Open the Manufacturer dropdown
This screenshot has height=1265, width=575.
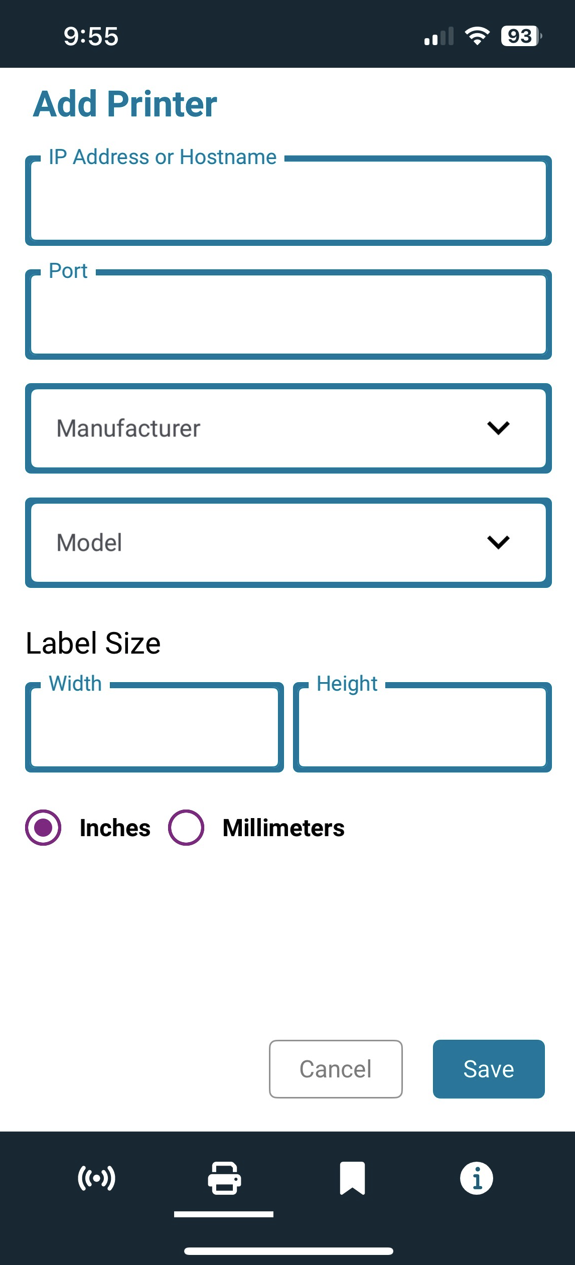coord(288,428)
